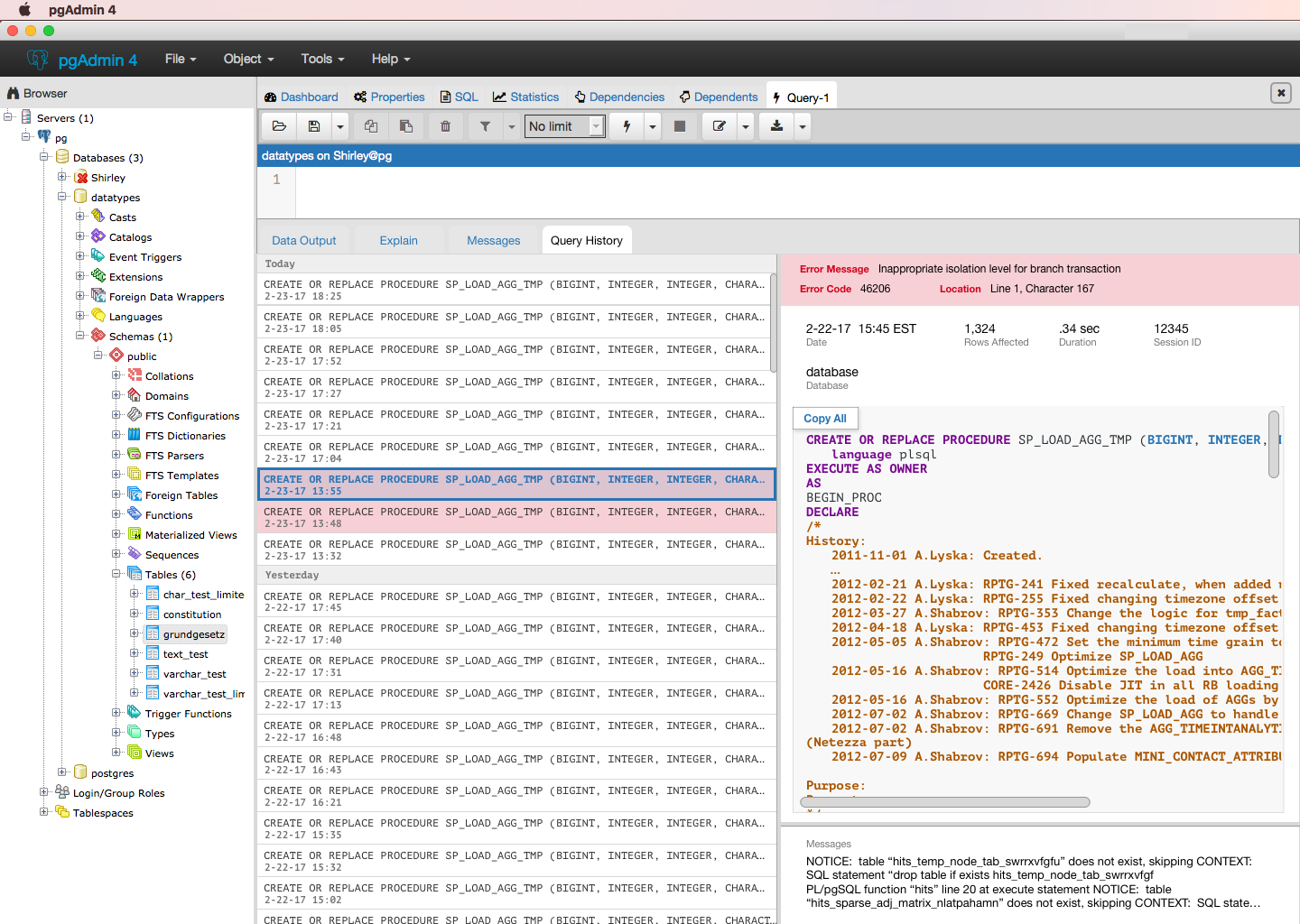1300x924 pixels.
Task: Click the Copy All button
Action: pos(825,418)
